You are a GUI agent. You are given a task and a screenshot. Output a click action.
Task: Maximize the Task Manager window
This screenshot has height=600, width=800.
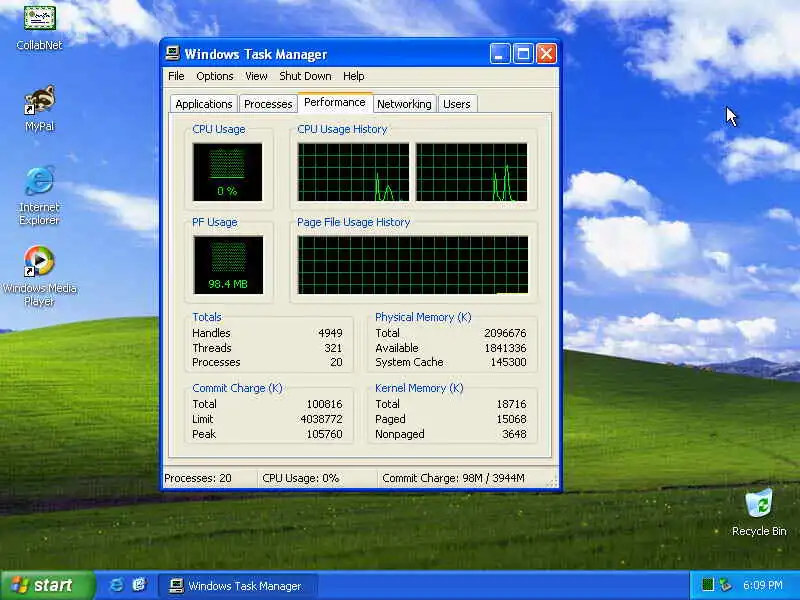coord(523,54)
